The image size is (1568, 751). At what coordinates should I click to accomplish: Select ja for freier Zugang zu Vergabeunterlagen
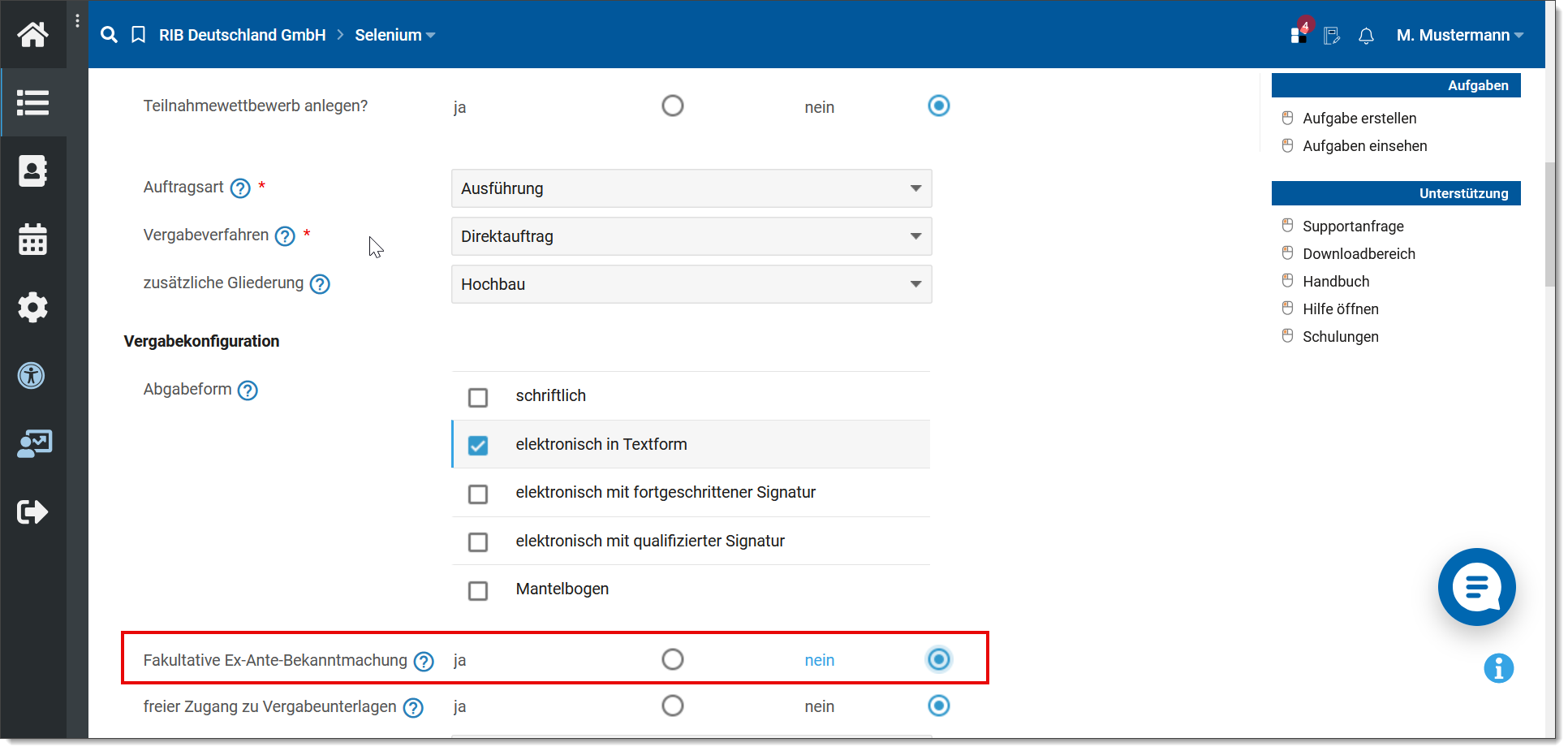click(x=673, y=706)
